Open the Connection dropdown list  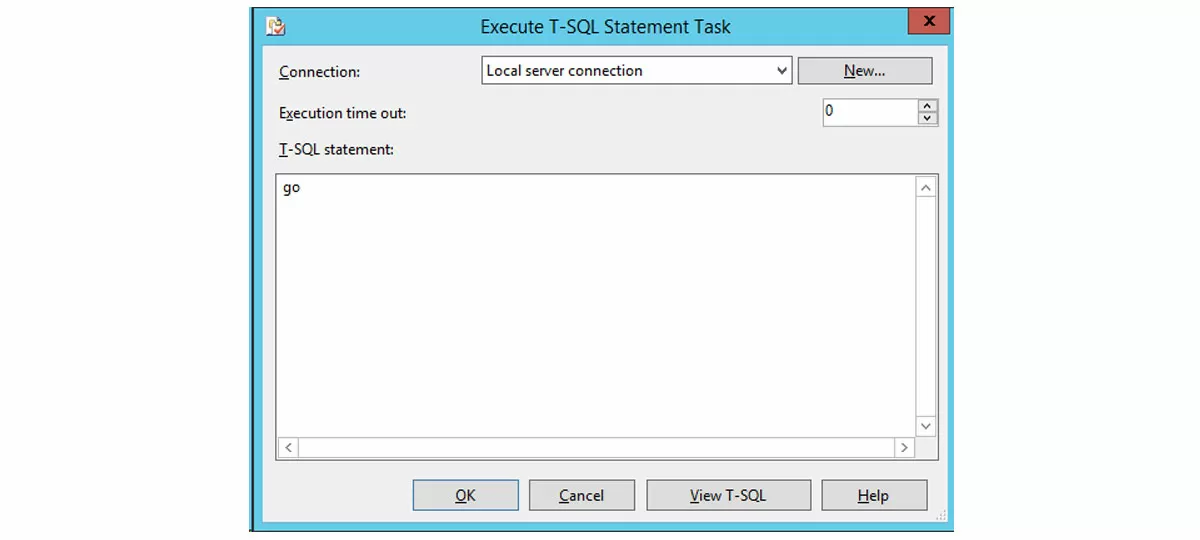click(x=782, y=71)
